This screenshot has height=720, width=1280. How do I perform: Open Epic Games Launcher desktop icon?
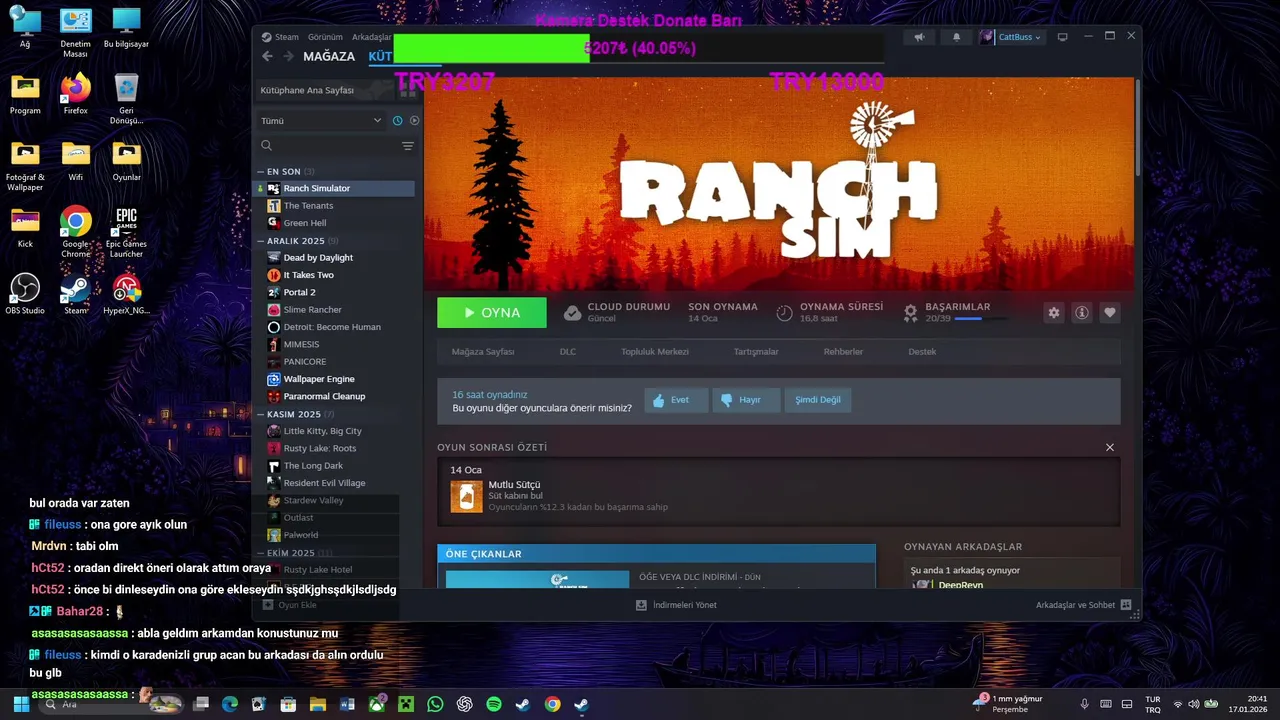126,233
